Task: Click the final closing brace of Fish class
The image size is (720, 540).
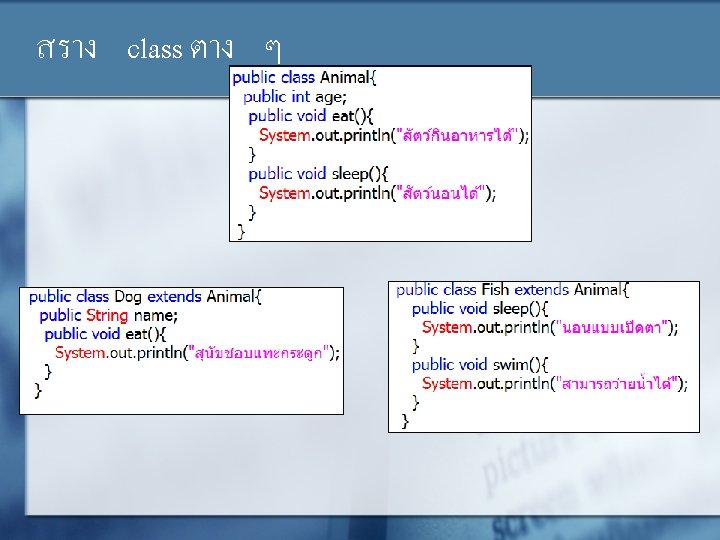Action: [x=405, y=421]
